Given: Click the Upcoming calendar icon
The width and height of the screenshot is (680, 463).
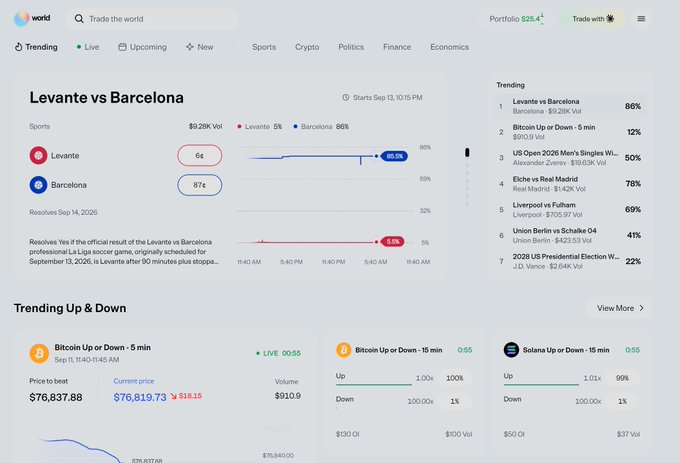Looking at the screenshot, I should [122, 47].
